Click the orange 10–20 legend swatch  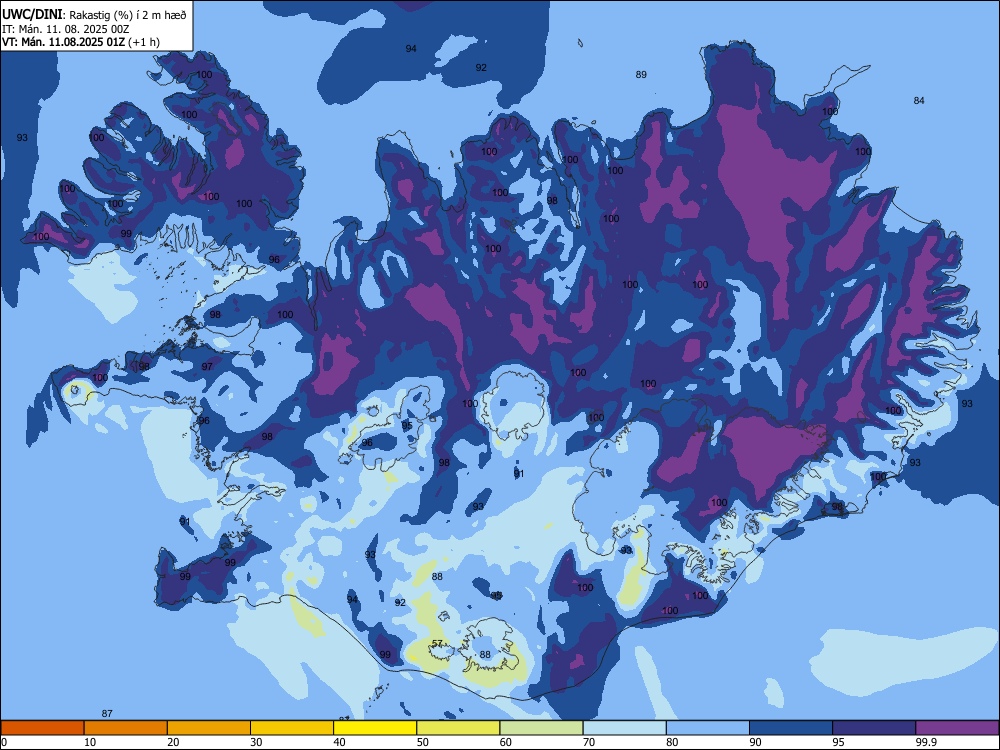(x=126, y=728)
